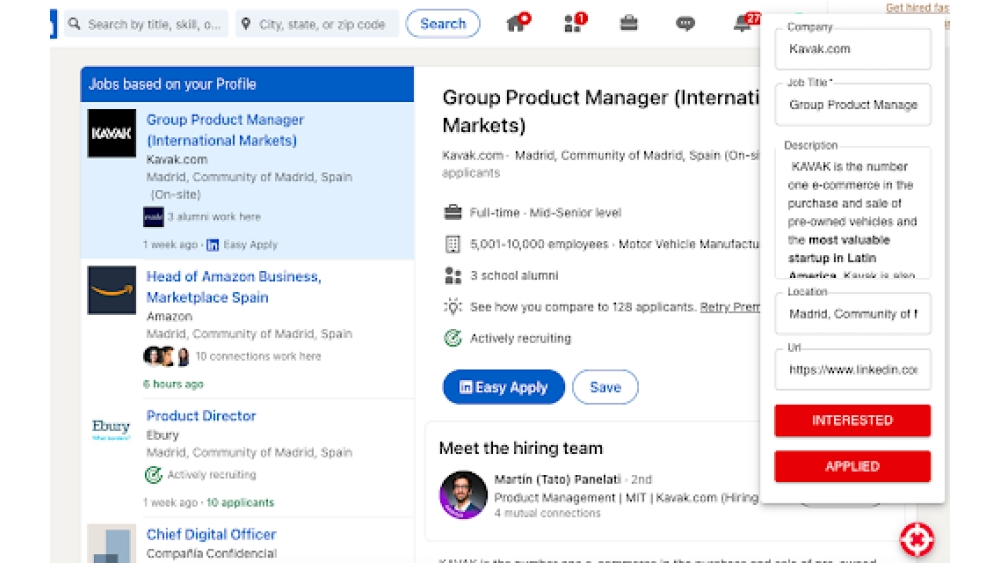Screen dimensions: 1000x563
Task: Open the Notifications bell icon
Action: [x=742, y=24]
